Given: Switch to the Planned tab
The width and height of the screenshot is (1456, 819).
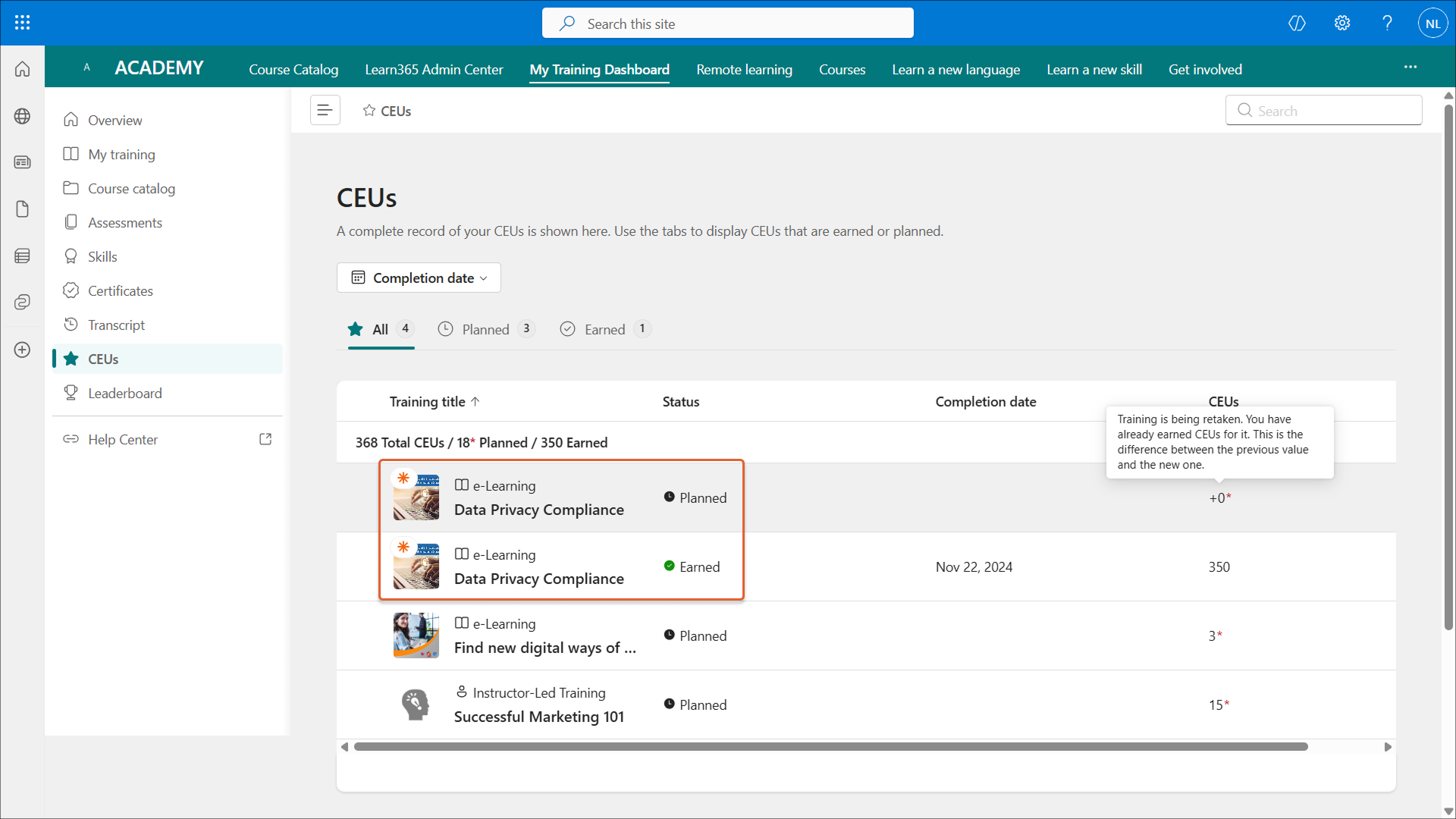Looking at the screenshot, I should [x=485, y=329].
